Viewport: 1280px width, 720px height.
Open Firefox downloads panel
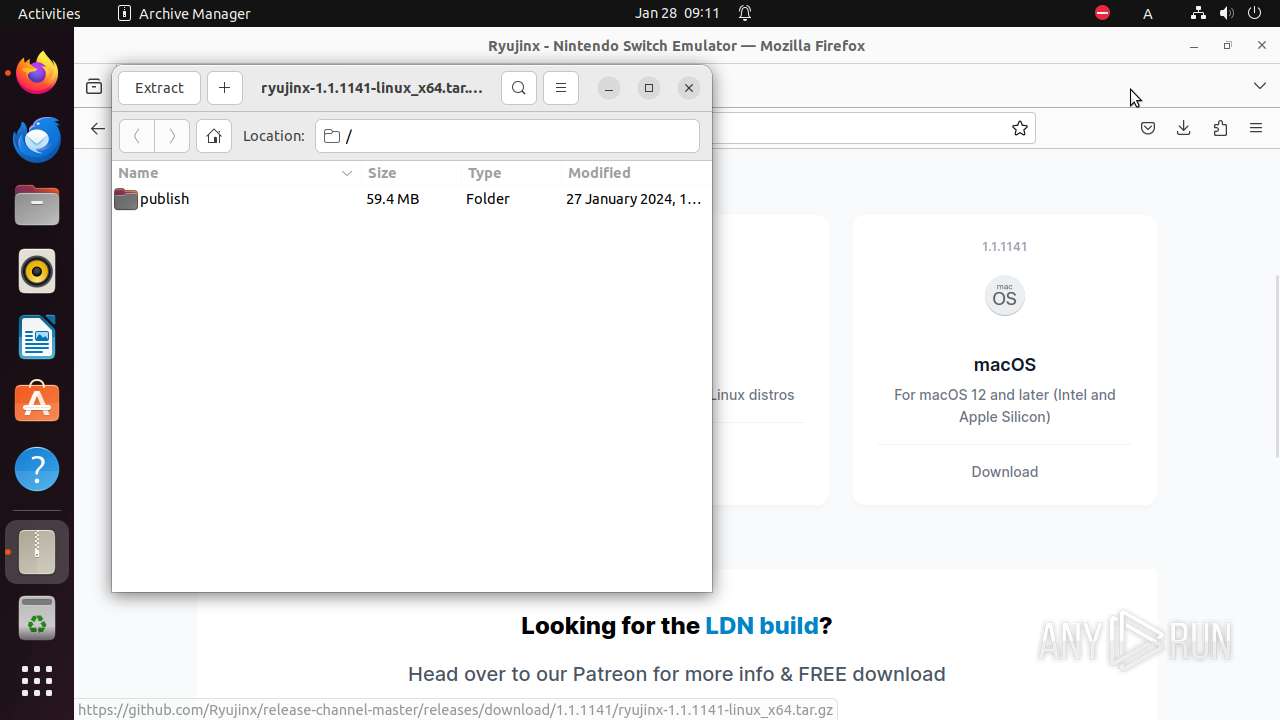pyautogui.click(x=1184, y=128)
